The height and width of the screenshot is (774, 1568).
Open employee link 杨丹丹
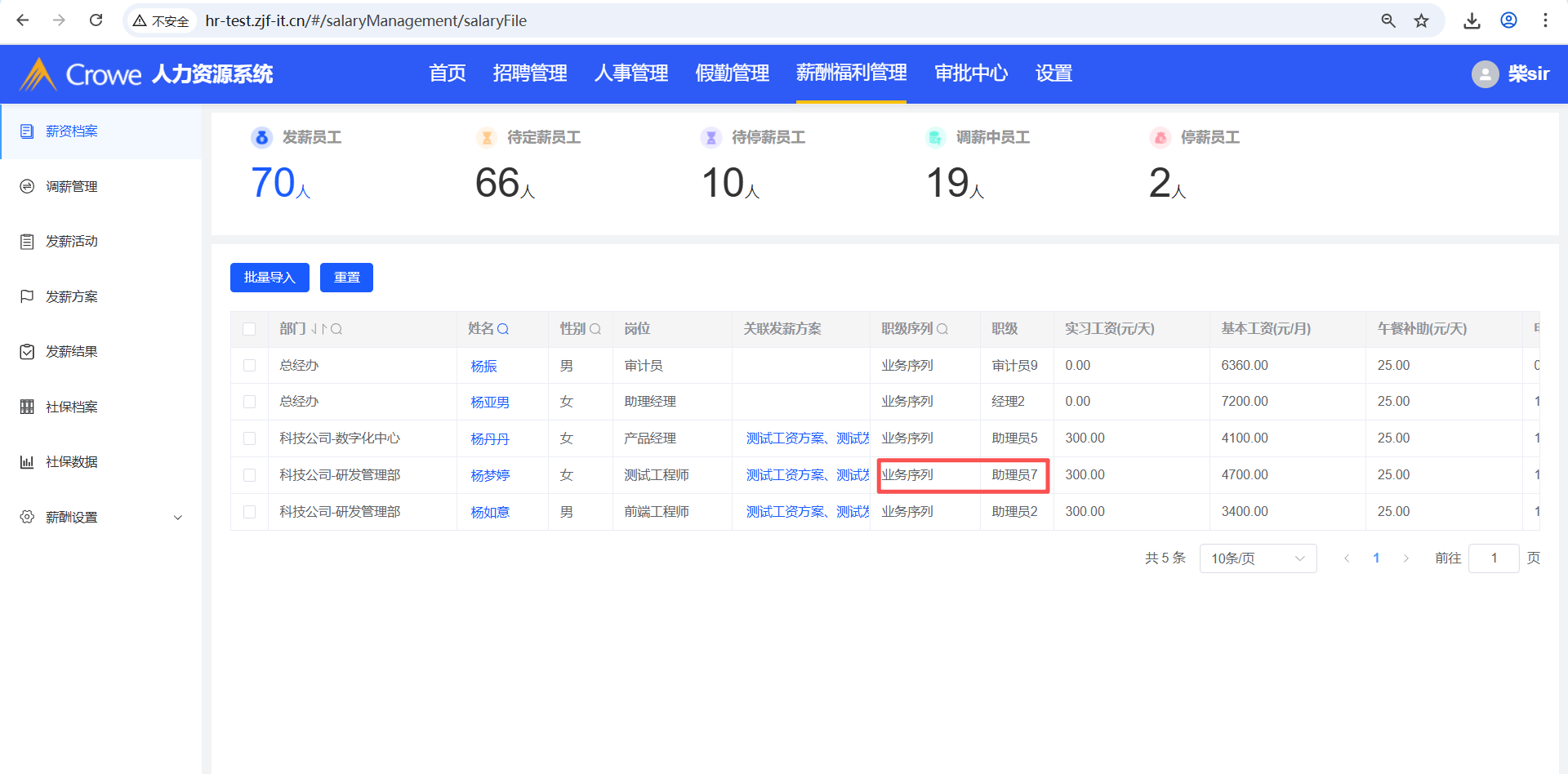coord(490,439)
